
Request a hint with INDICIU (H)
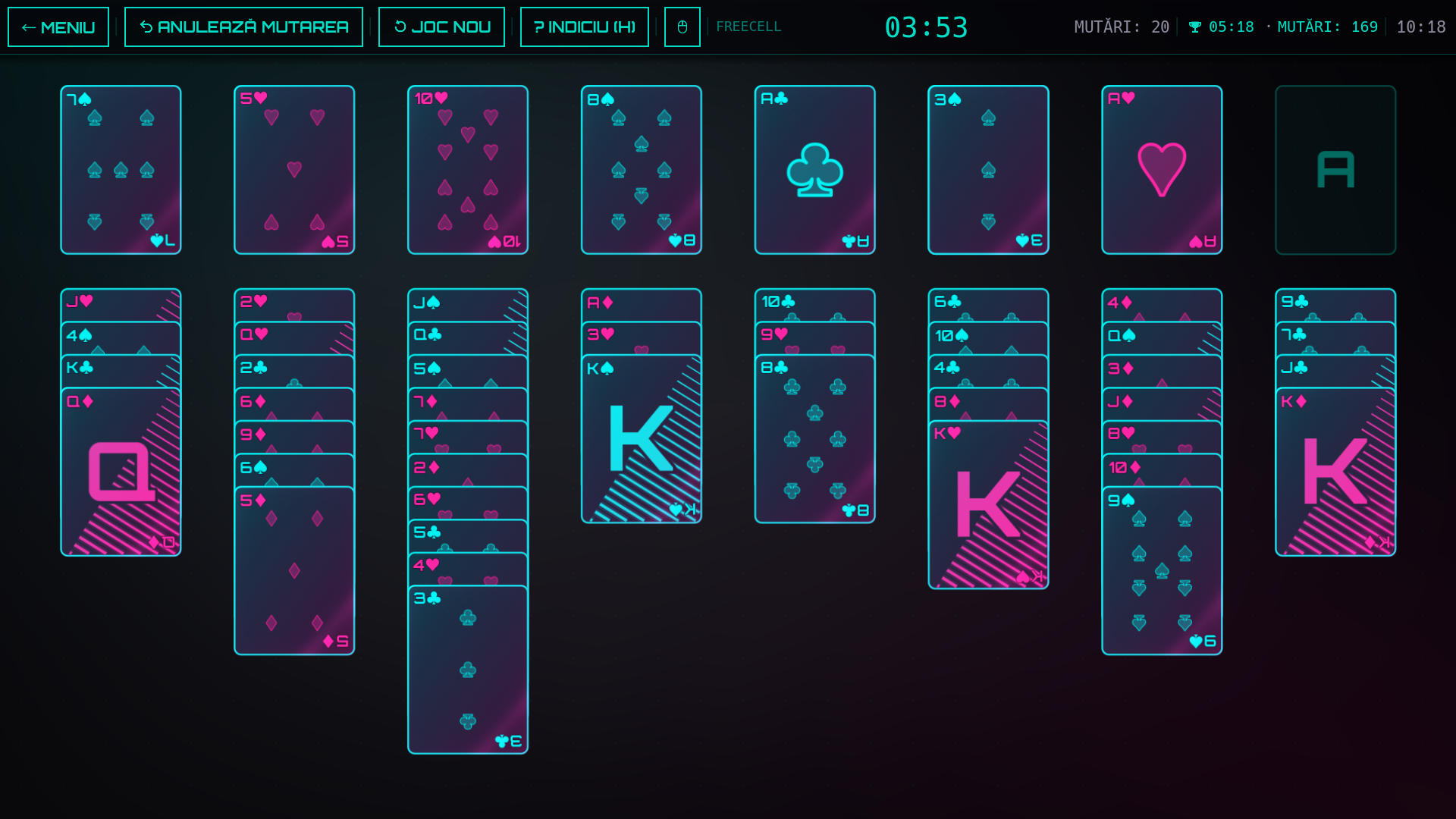(x=585, y=27)
